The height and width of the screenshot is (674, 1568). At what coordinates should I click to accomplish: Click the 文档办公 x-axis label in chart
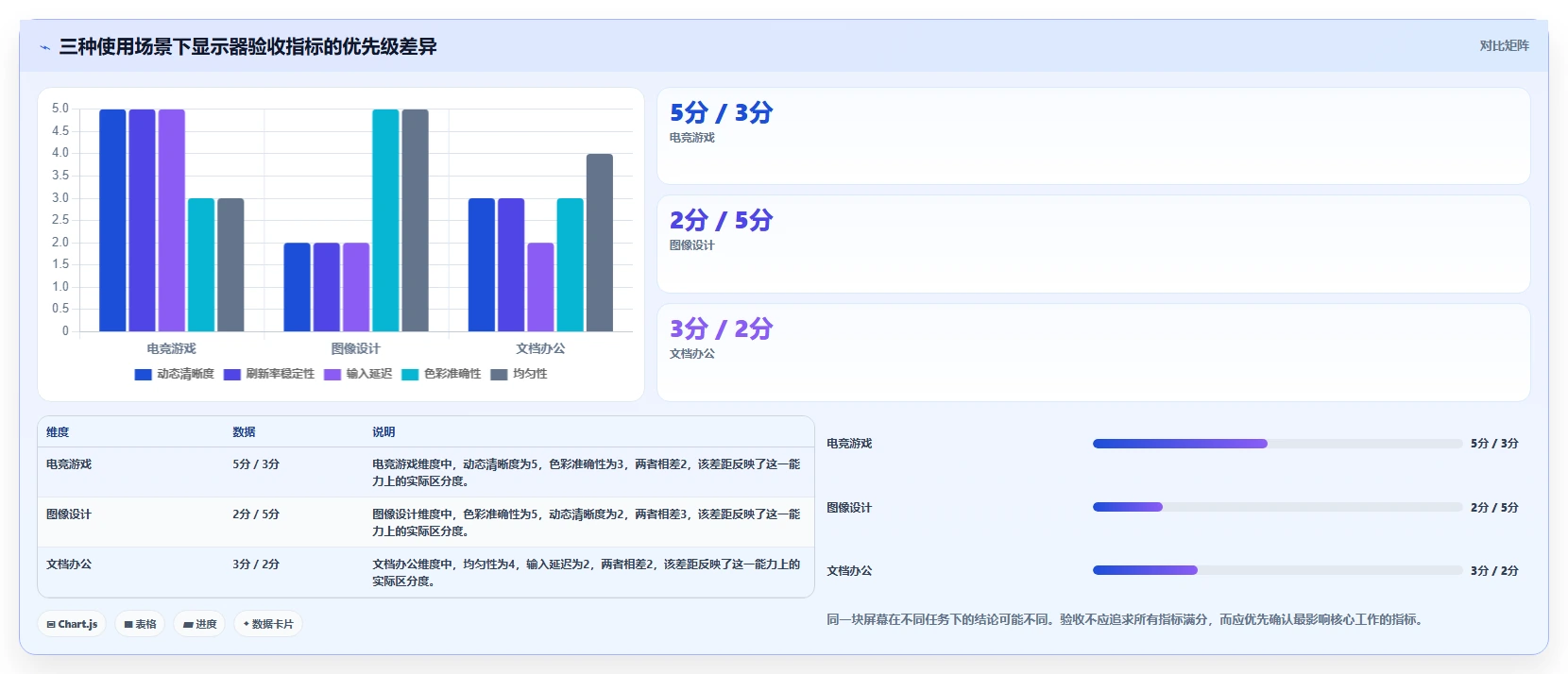click(x=540, y=348)
